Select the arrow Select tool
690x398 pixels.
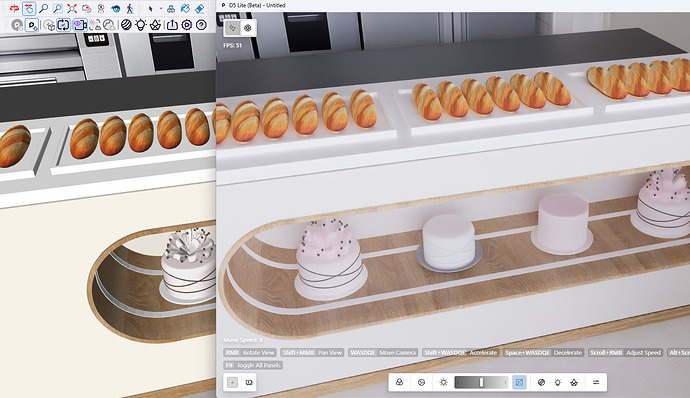point(150,8)
